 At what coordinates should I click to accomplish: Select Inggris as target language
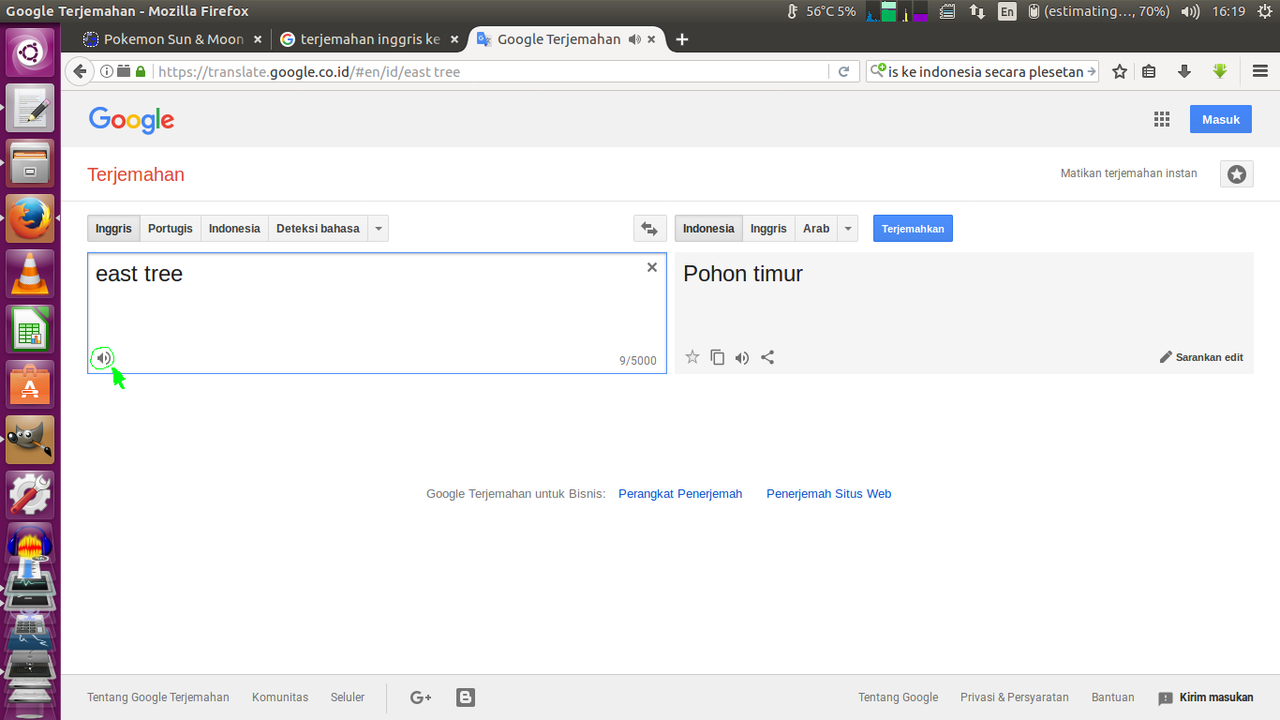click(768, 228)
